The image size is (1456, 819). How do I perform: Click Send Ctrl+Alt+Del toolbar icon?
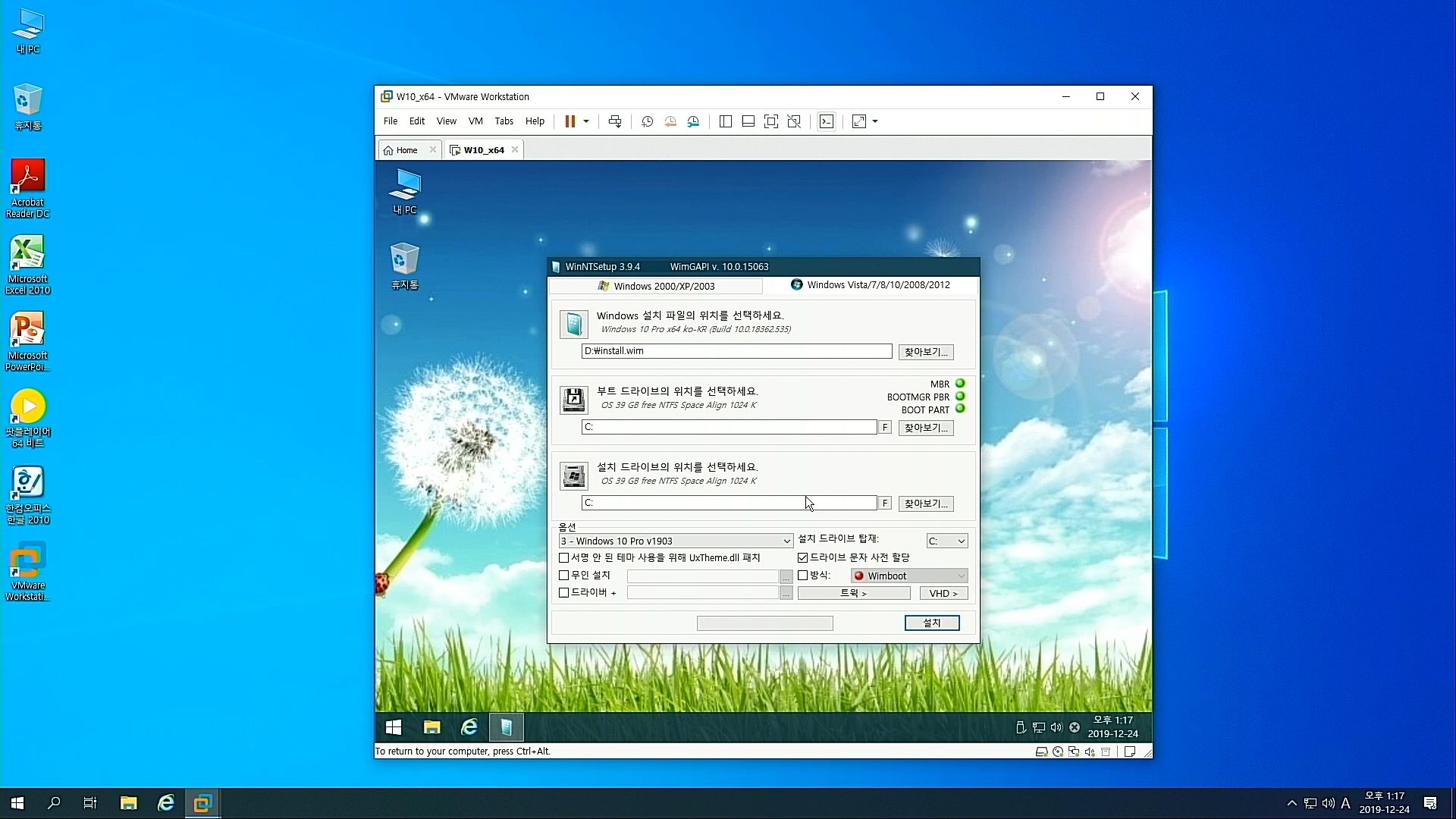[615, 121]
